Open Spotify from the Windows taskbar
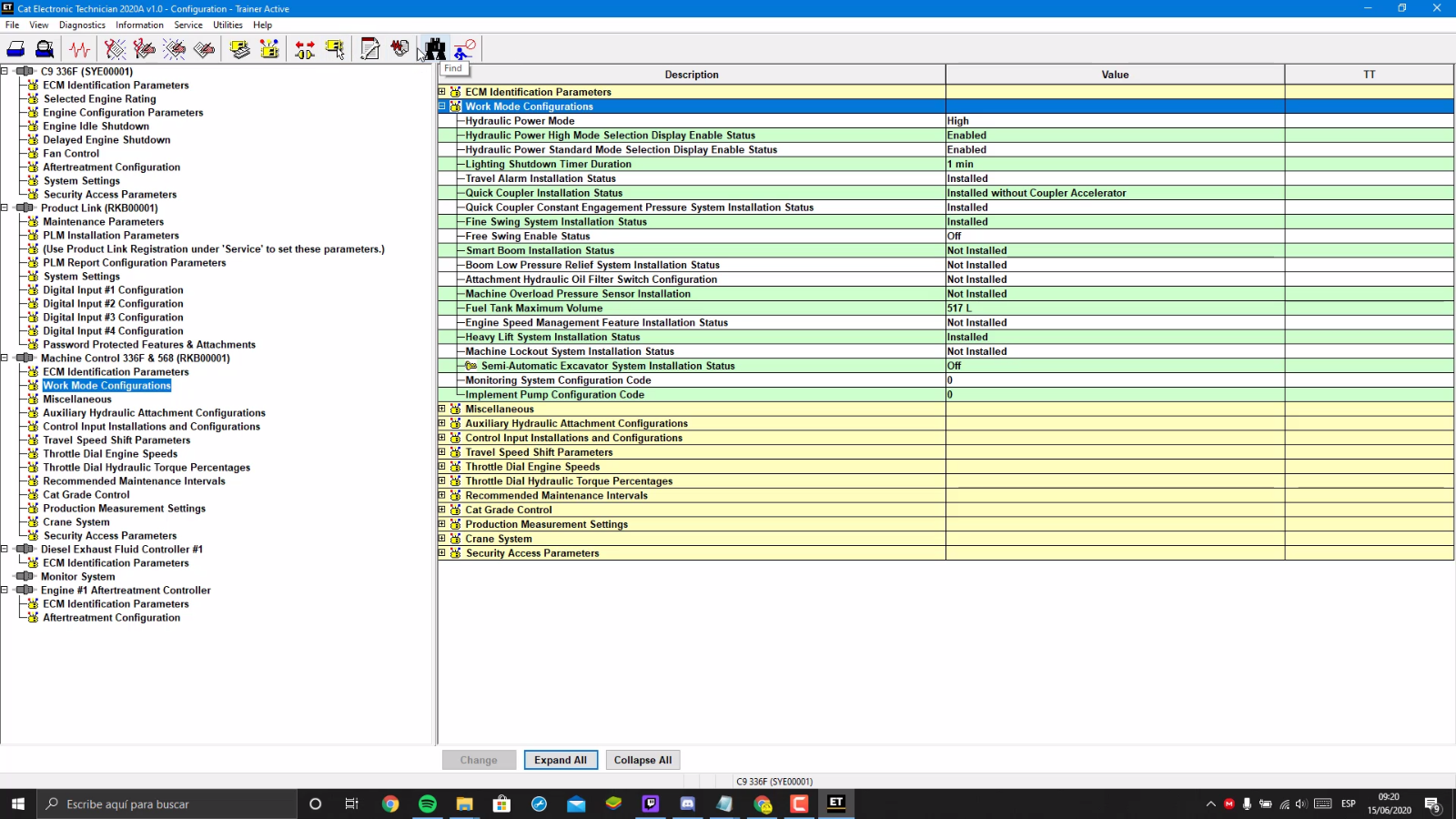1456x819 pixels. tap(428, 804)
